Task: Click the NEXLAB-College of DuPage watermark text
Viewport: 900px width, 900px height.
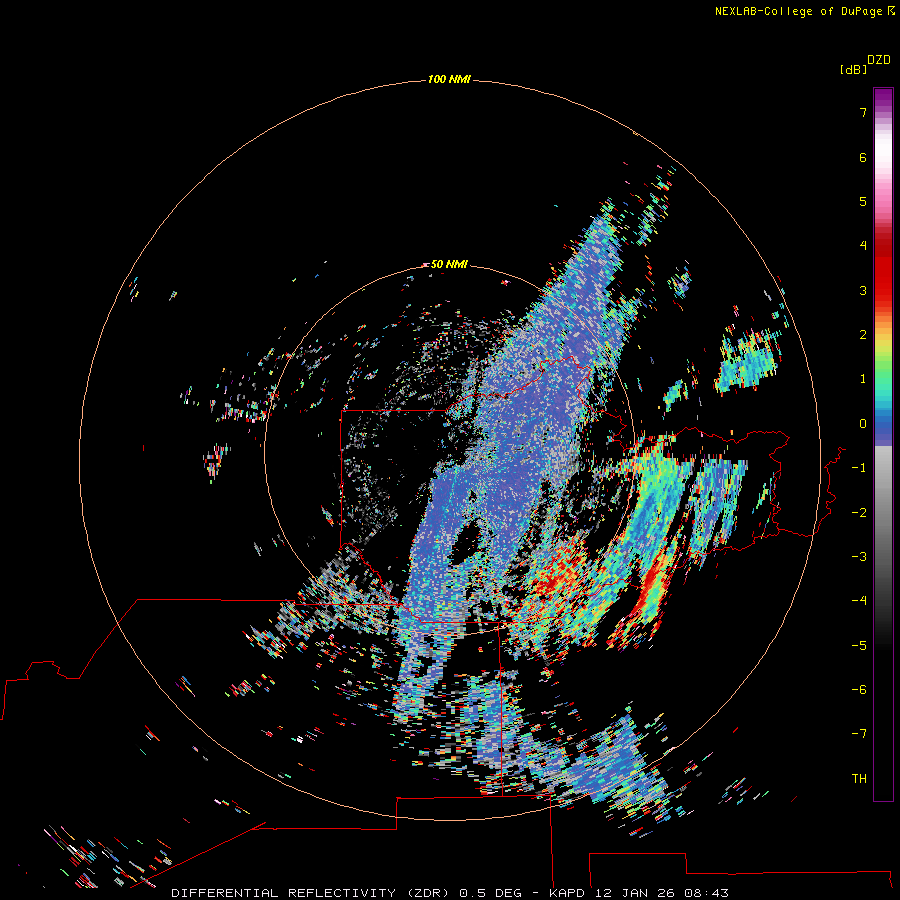Action: 798,11
